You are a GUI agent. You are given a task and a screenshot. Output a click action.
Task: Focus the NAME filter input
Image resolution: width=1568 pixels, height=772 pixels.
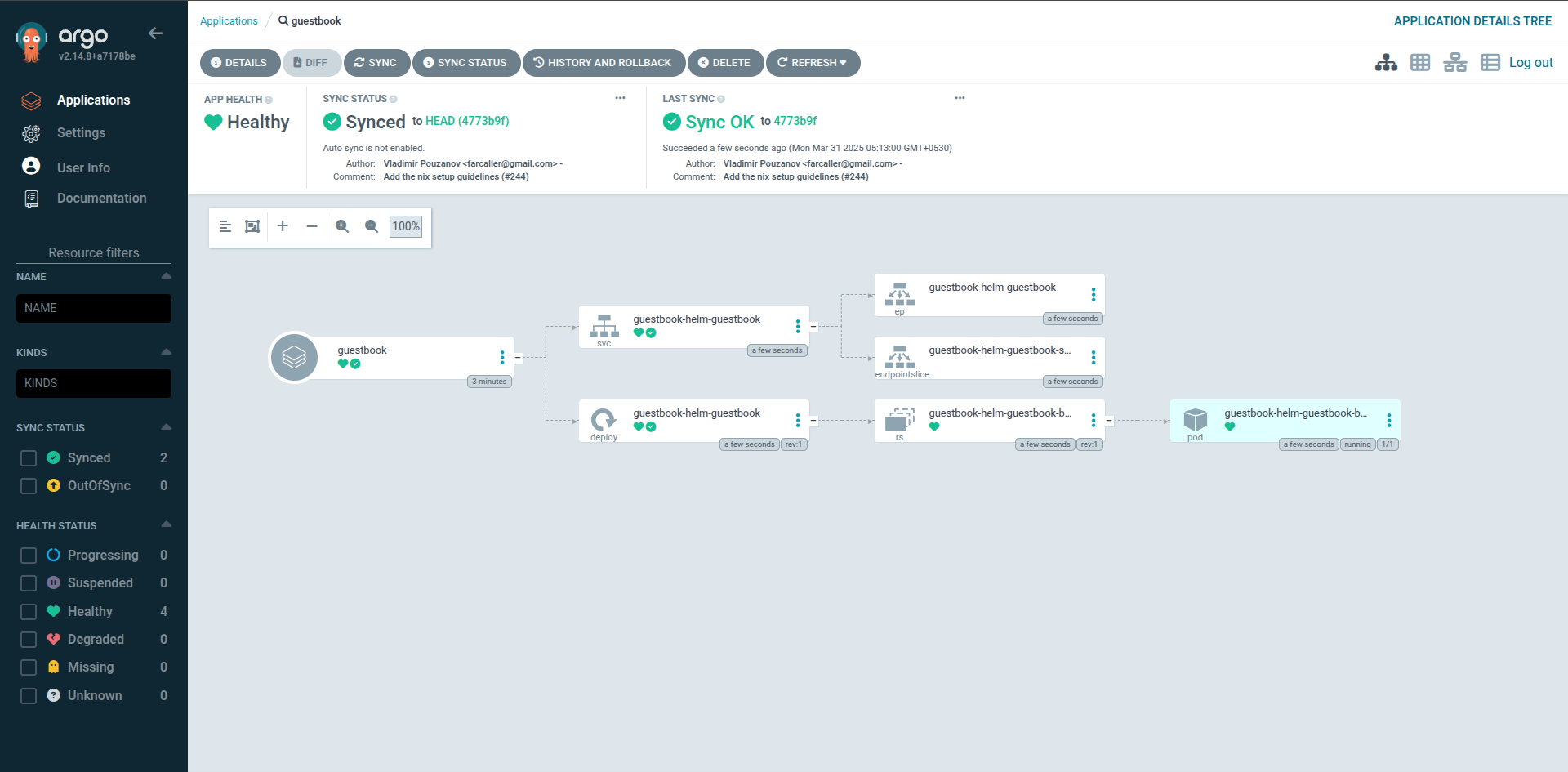(x=94, y=308)
